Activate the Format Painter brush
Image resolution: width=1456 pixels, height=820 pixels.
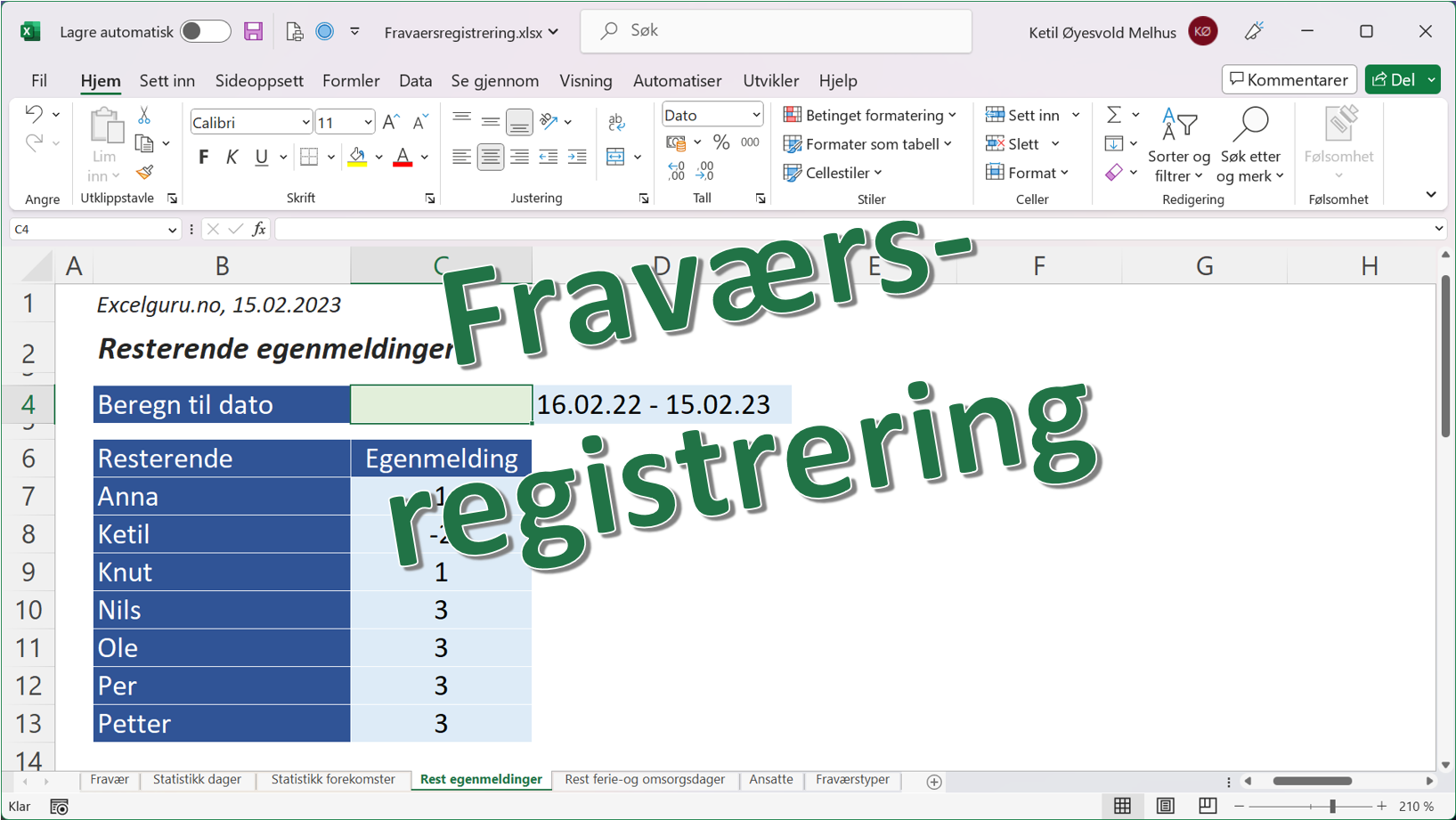(x=144, y=172)
